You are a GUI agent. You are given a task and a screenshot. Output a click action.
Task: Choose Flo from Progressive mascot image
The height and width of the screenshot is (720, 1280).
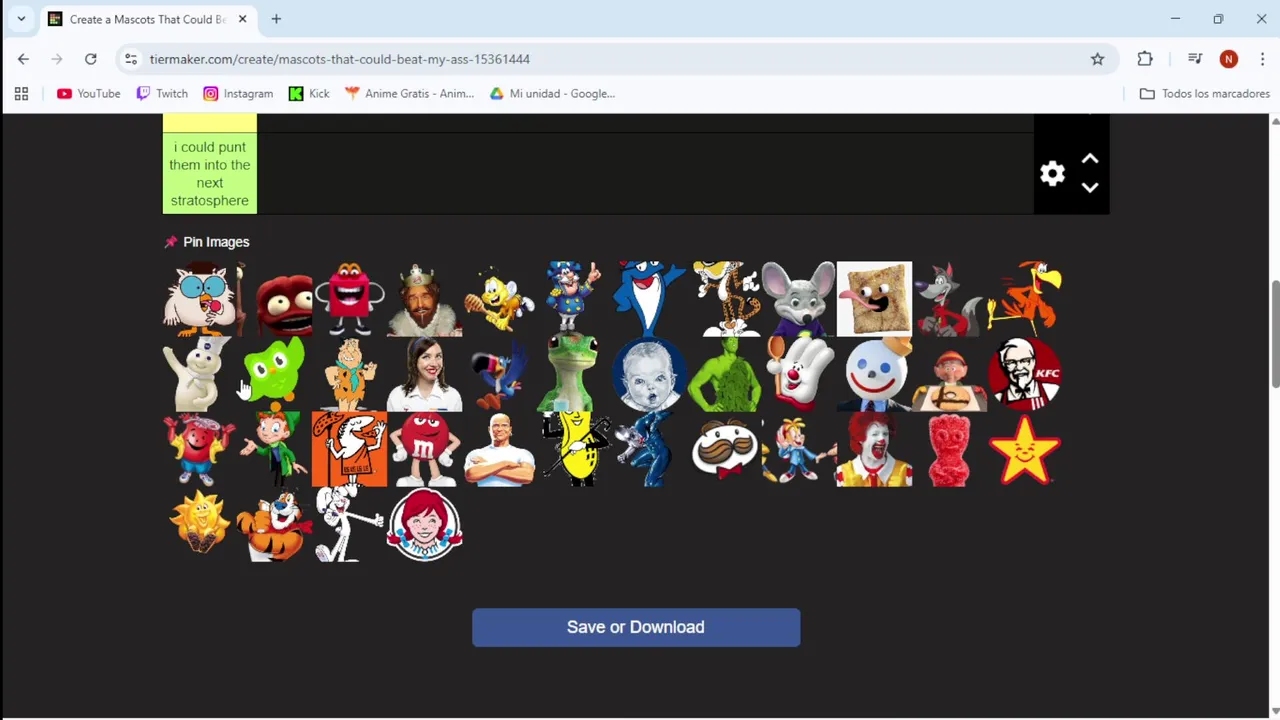(425, 374)
